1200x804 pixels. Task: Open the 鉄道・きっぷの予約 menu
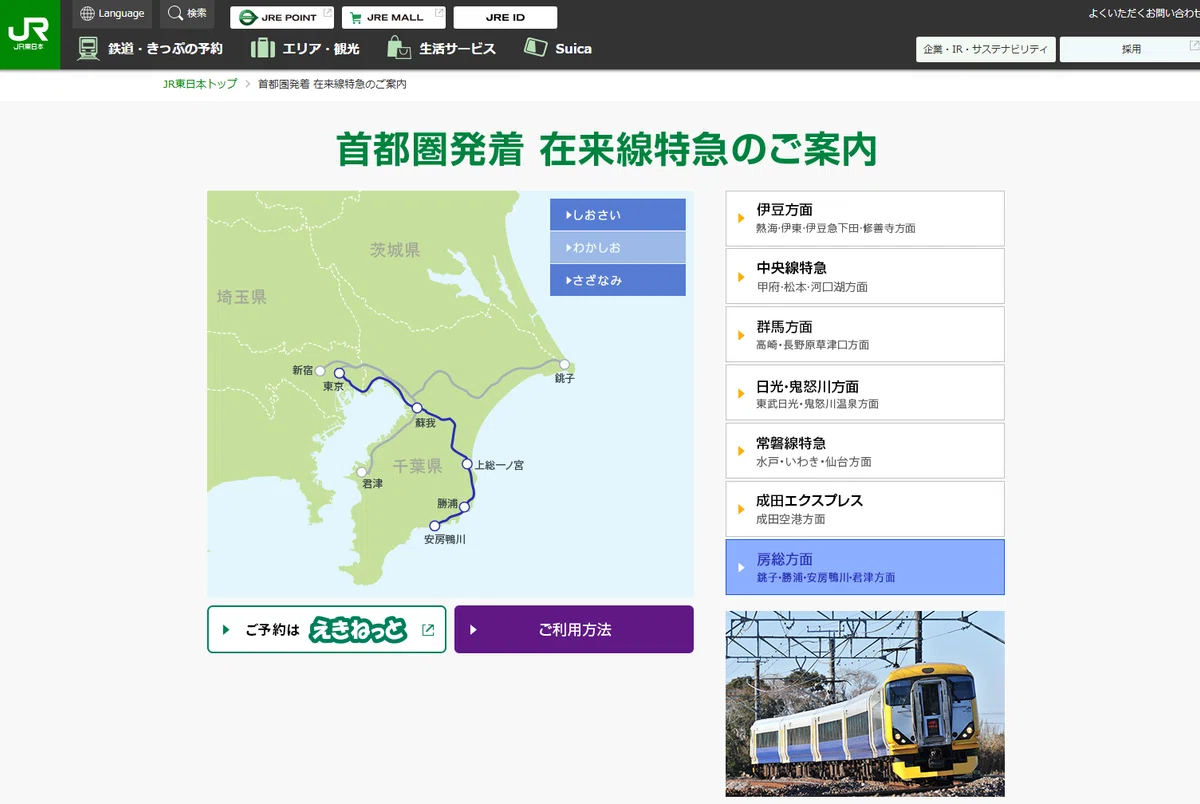(x=150, y=49)
